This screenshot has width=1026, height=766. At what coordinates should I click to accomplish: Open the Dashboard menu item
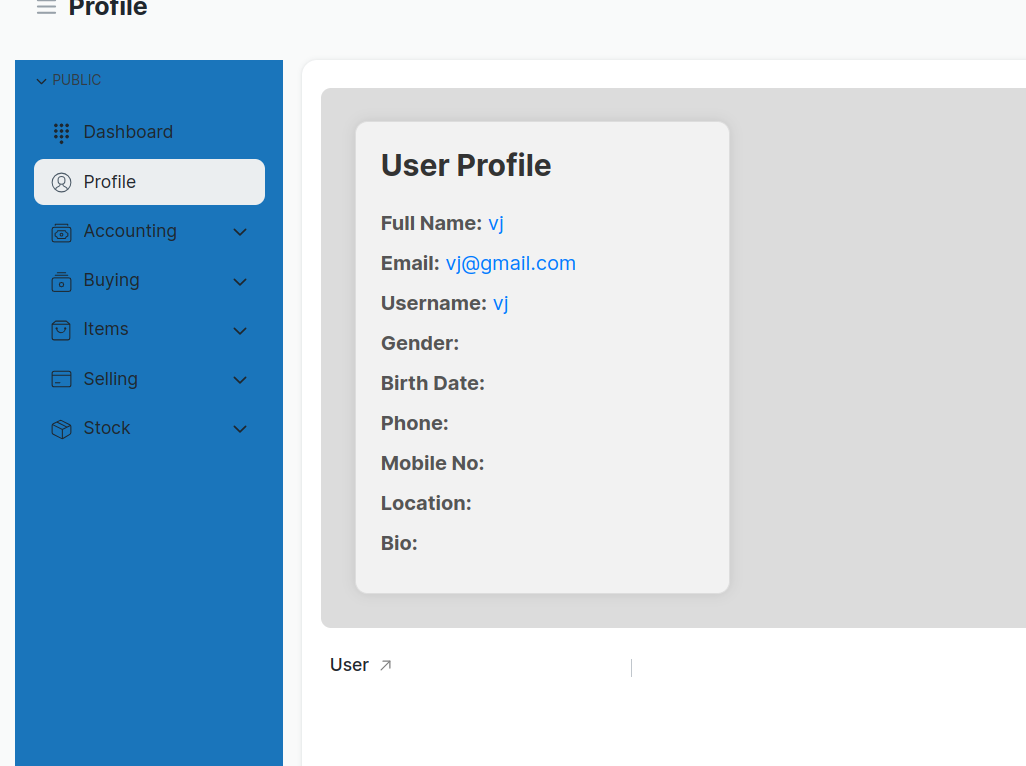pos(128,132)
